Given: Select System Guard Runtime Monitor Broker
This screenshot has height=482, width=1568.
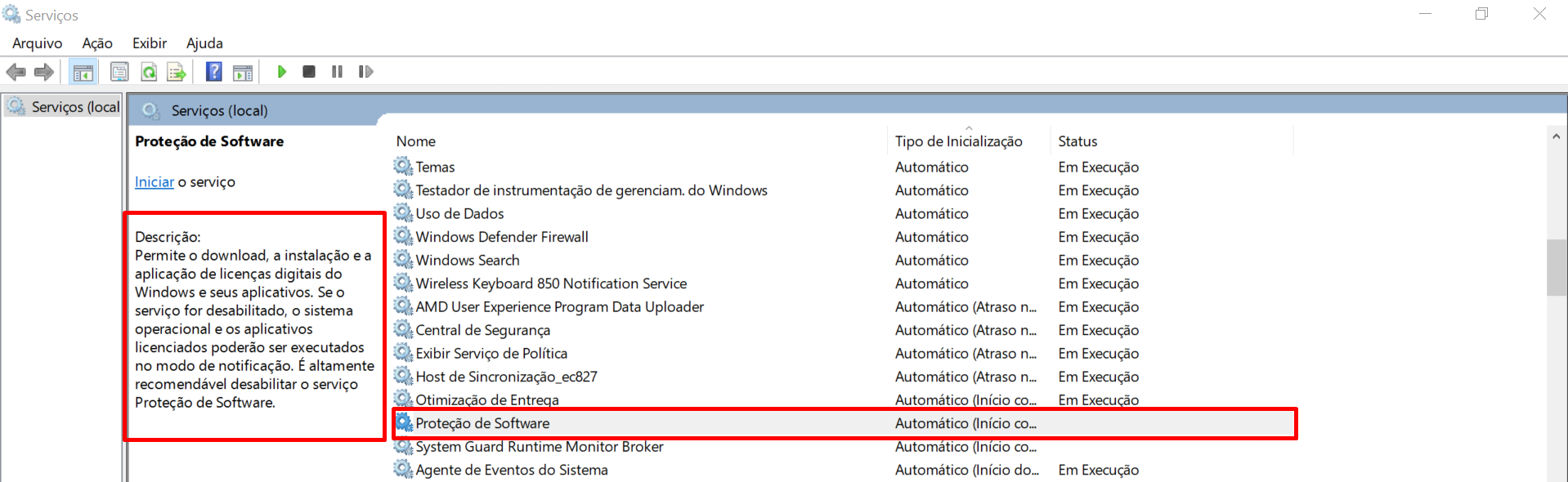Looking at the screenshot, I should pyautogui.click(x=844, y=447).
